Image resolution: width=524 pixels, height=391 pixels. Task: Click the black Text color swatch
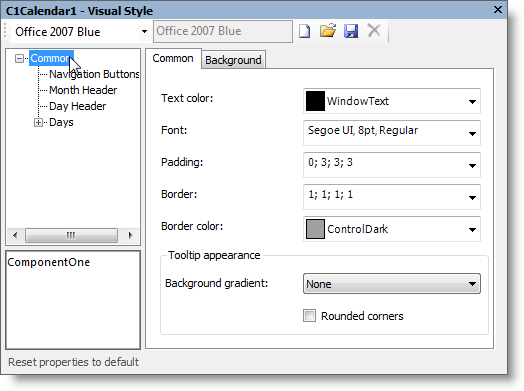(315, 101)
